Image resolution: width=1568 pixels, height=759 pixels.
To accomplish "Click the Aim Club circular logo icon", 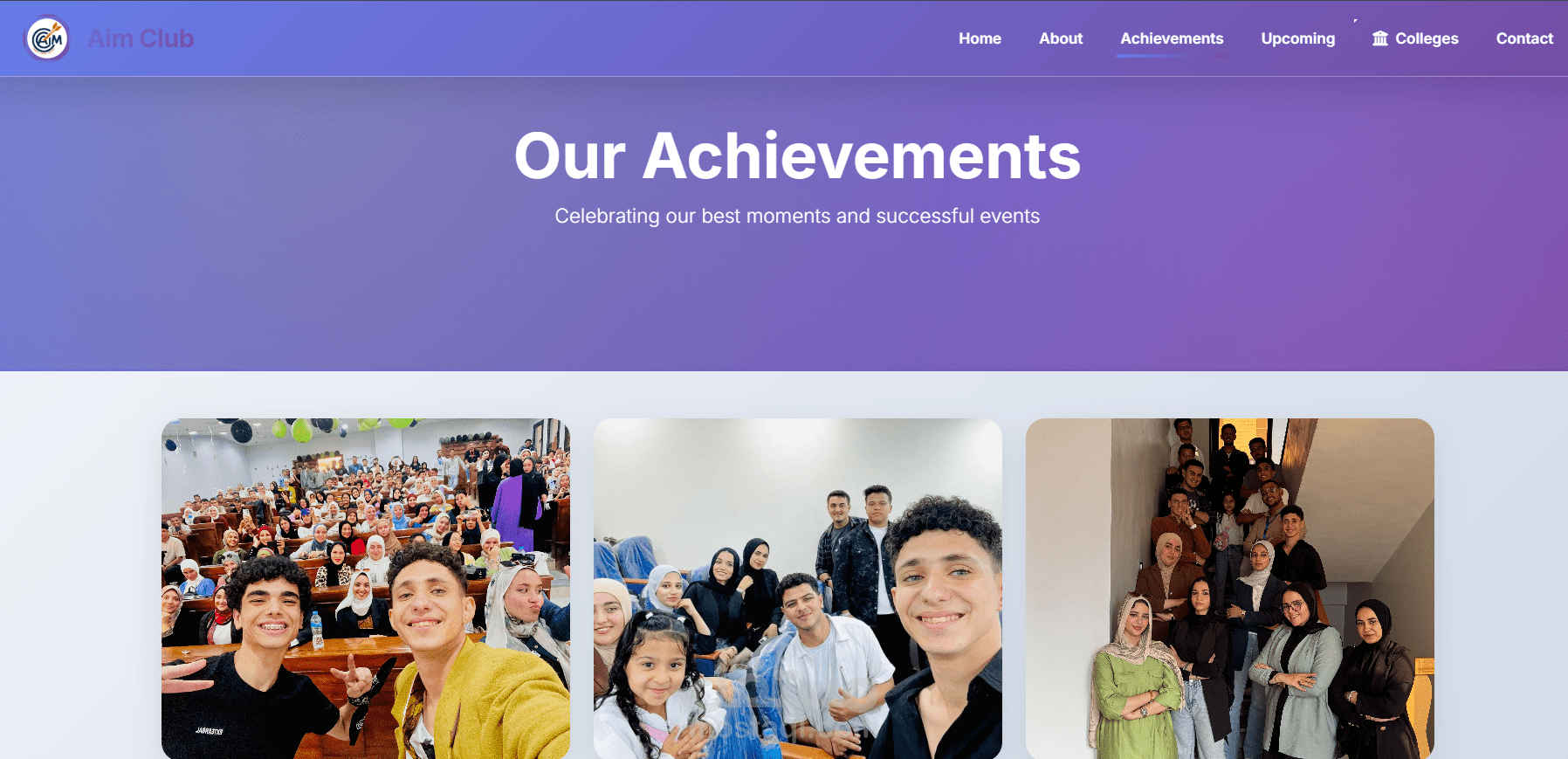I will 47,38.
